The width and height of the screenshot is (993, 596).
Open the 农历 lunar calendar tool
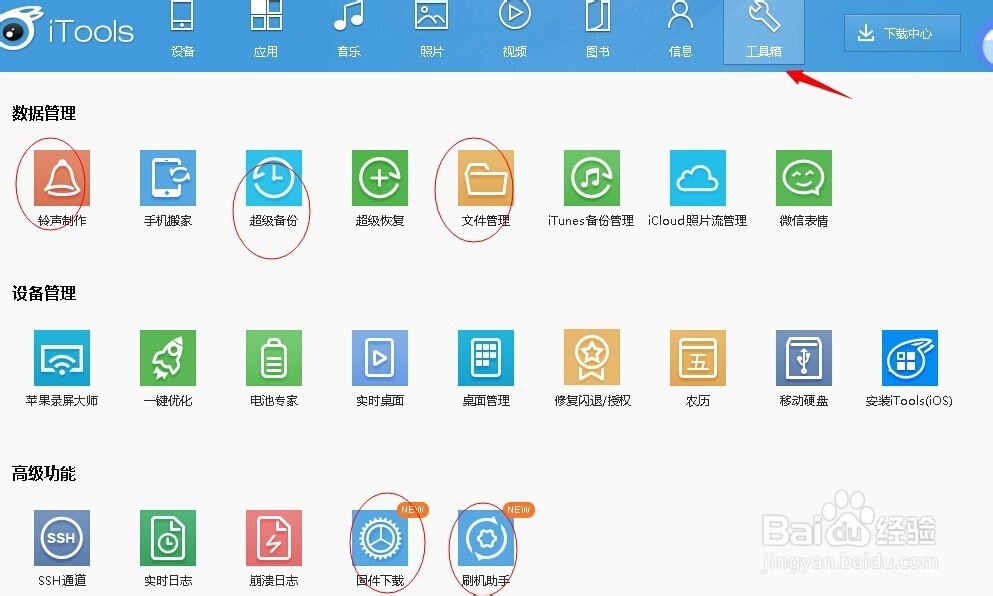(x=698, y=358)
